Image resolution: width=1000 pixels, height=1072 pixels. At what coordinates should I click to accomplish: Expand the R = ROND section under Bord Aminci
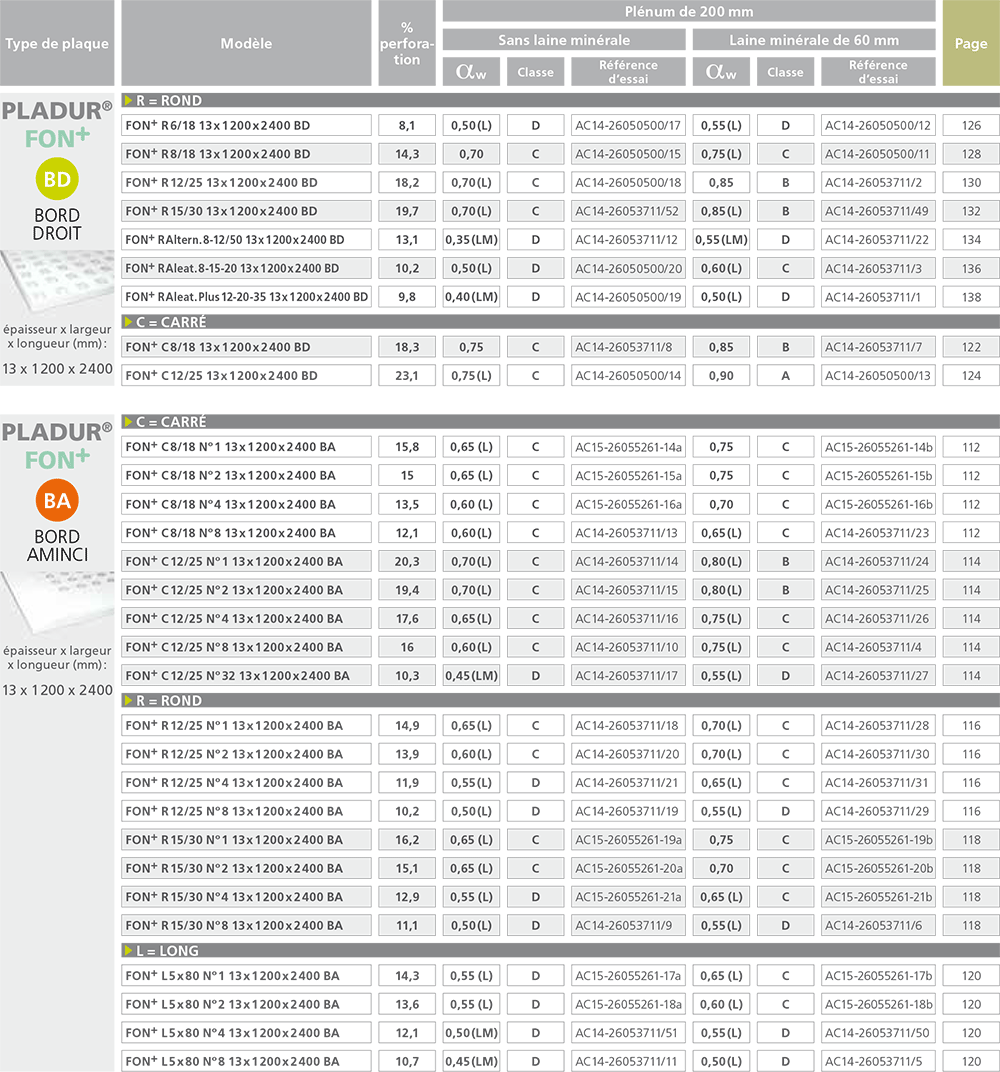coord(129,701)
